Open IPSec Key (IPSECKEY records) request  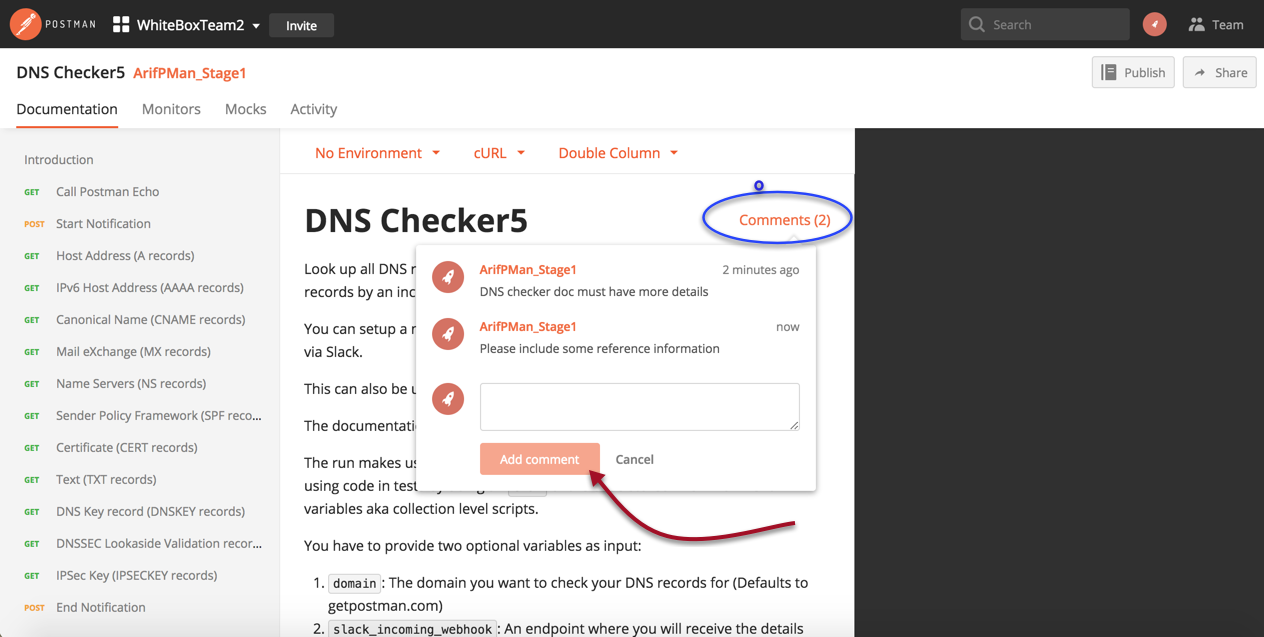[x=136, y=576]
